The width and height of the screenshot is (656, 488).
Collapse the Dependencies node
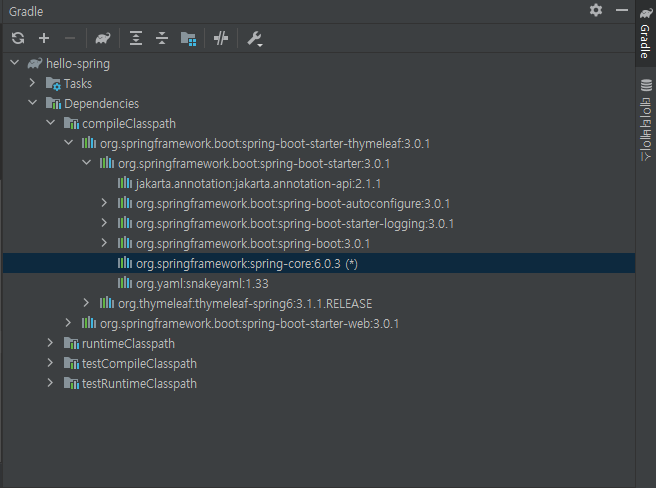point(32,103)
